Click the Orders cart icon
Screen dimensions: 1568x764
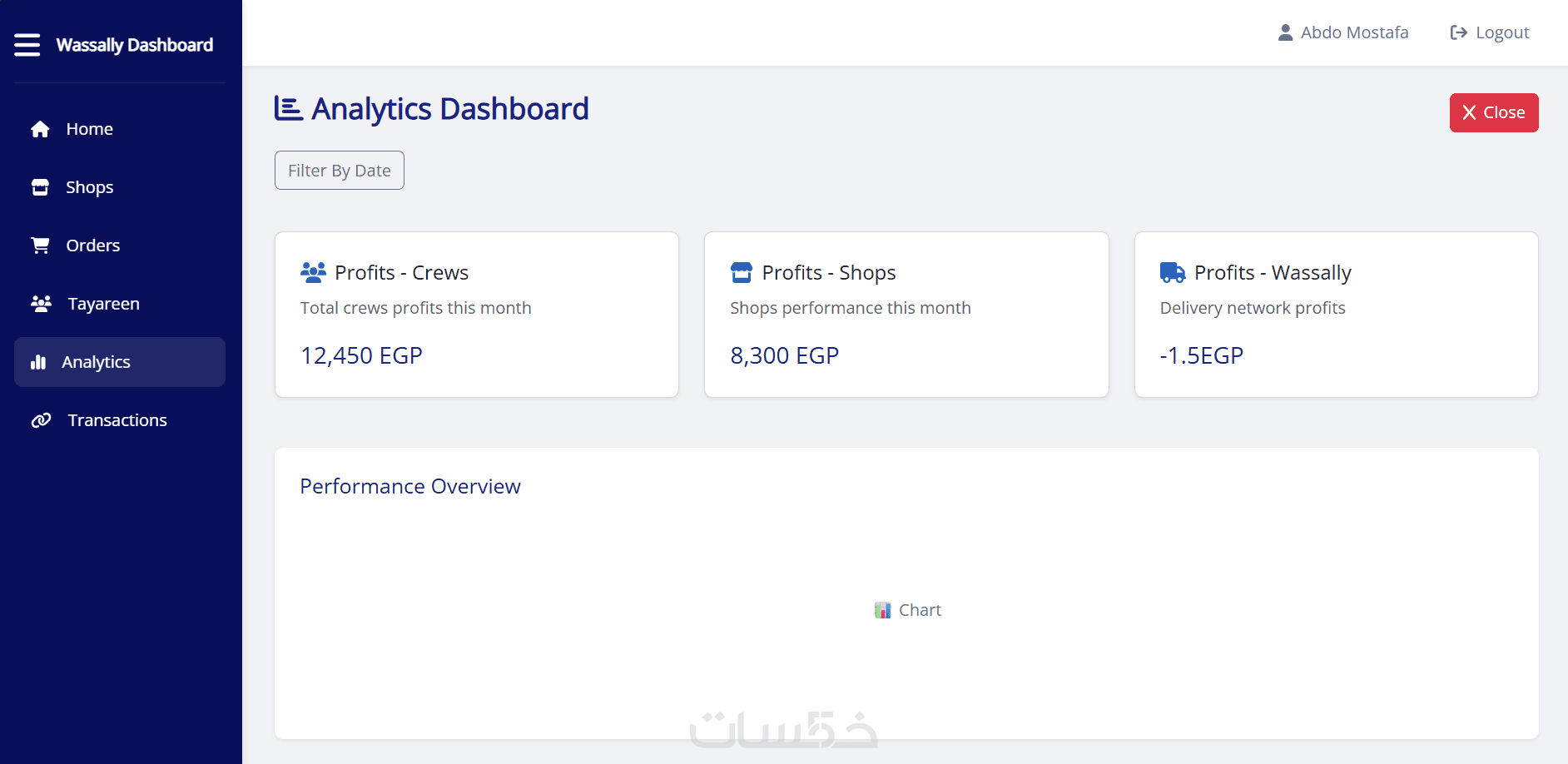pyautogui.click(x=40, y=246)
